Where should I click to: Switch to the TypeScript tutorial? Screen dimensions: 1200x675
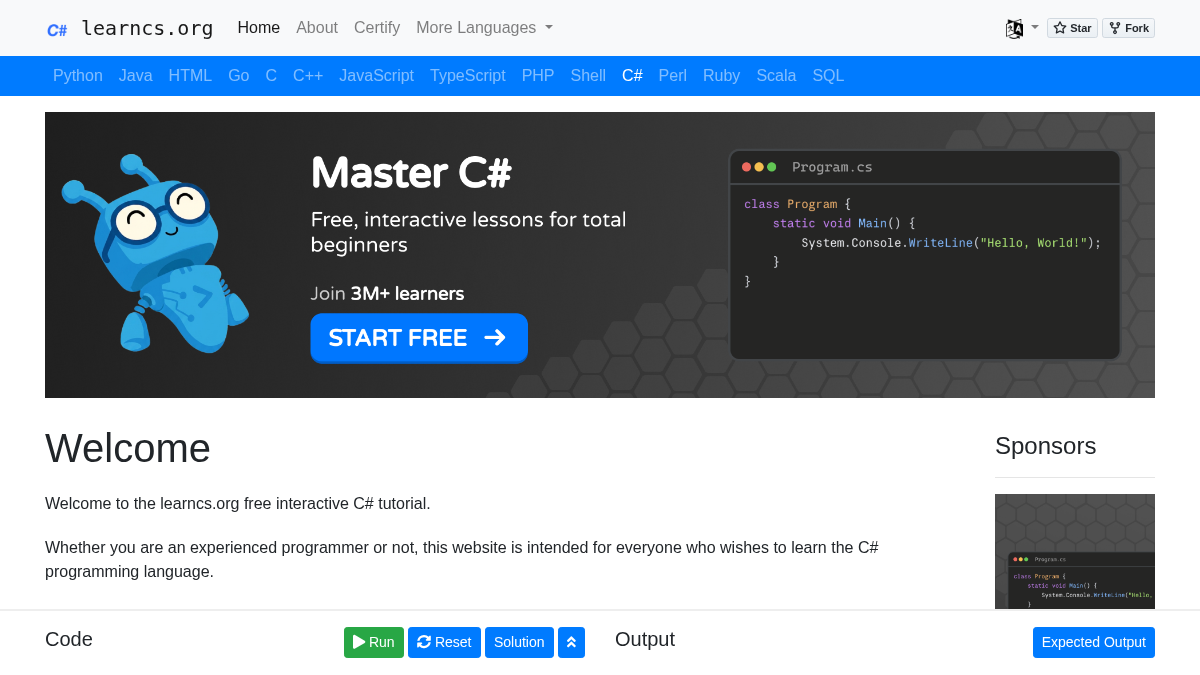tap(468, 76)
